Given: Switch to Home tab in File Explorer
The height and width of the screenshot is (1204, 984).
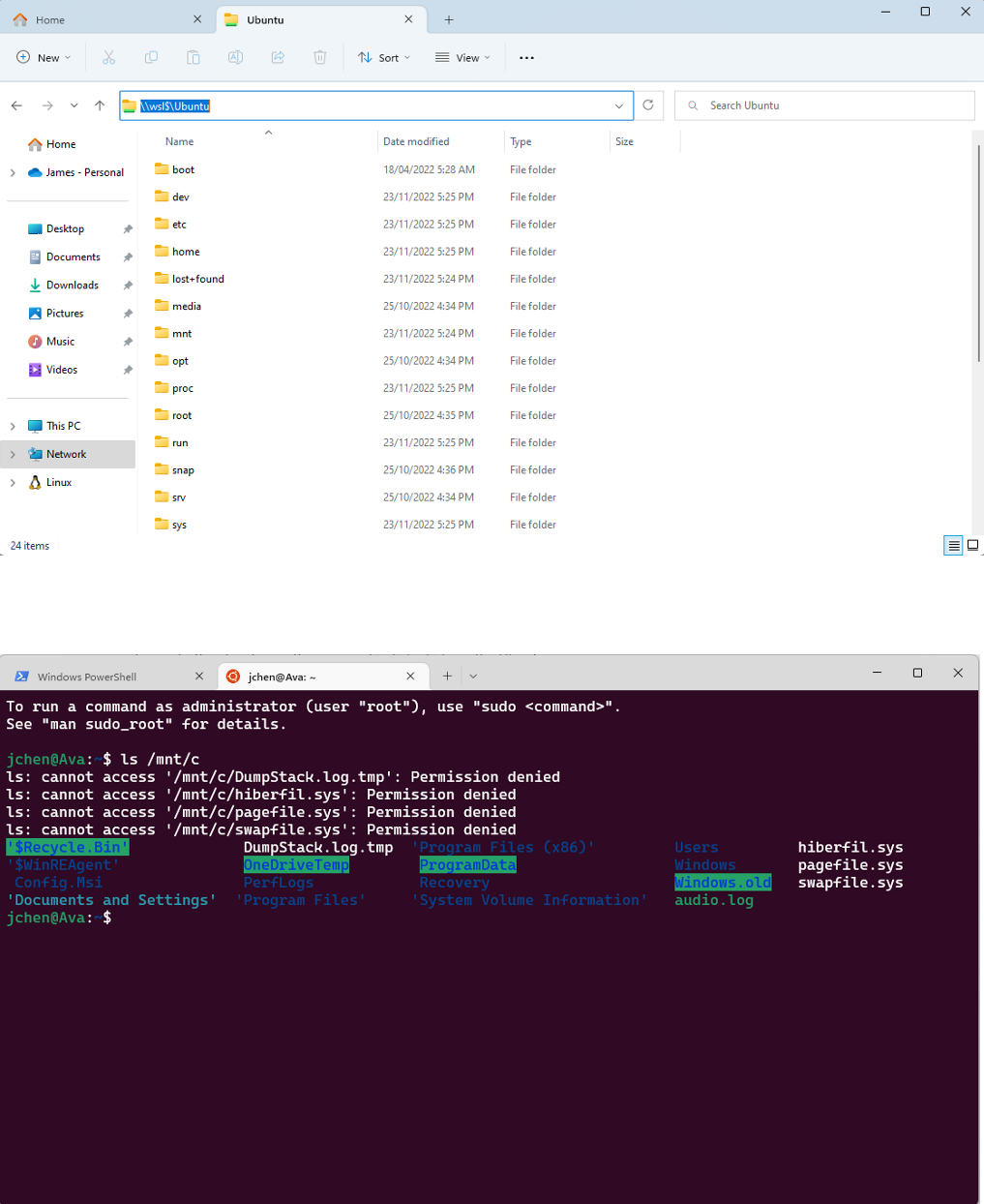Looking at the screenshot, I should (x=106, y=19).
